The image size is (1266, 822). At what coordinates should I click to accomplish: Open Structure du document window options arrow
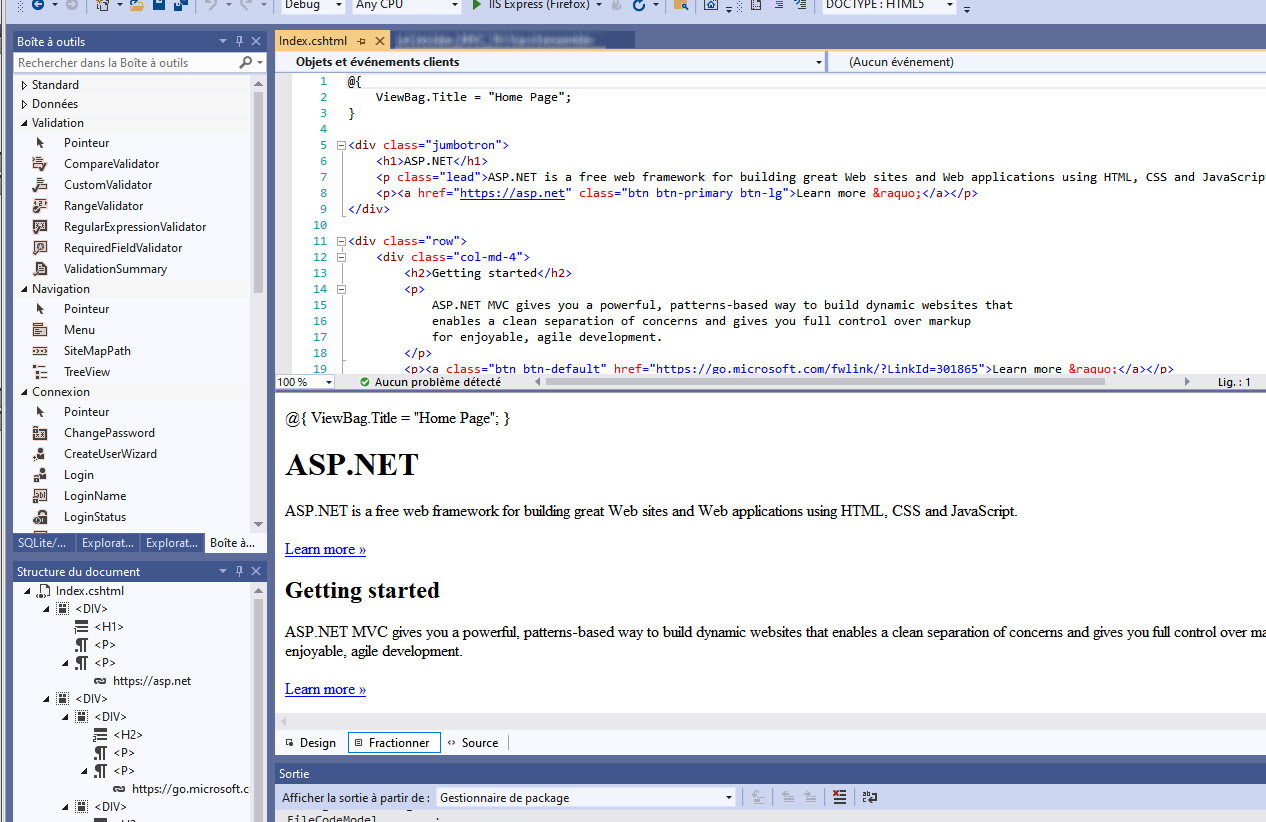point(223,571)
